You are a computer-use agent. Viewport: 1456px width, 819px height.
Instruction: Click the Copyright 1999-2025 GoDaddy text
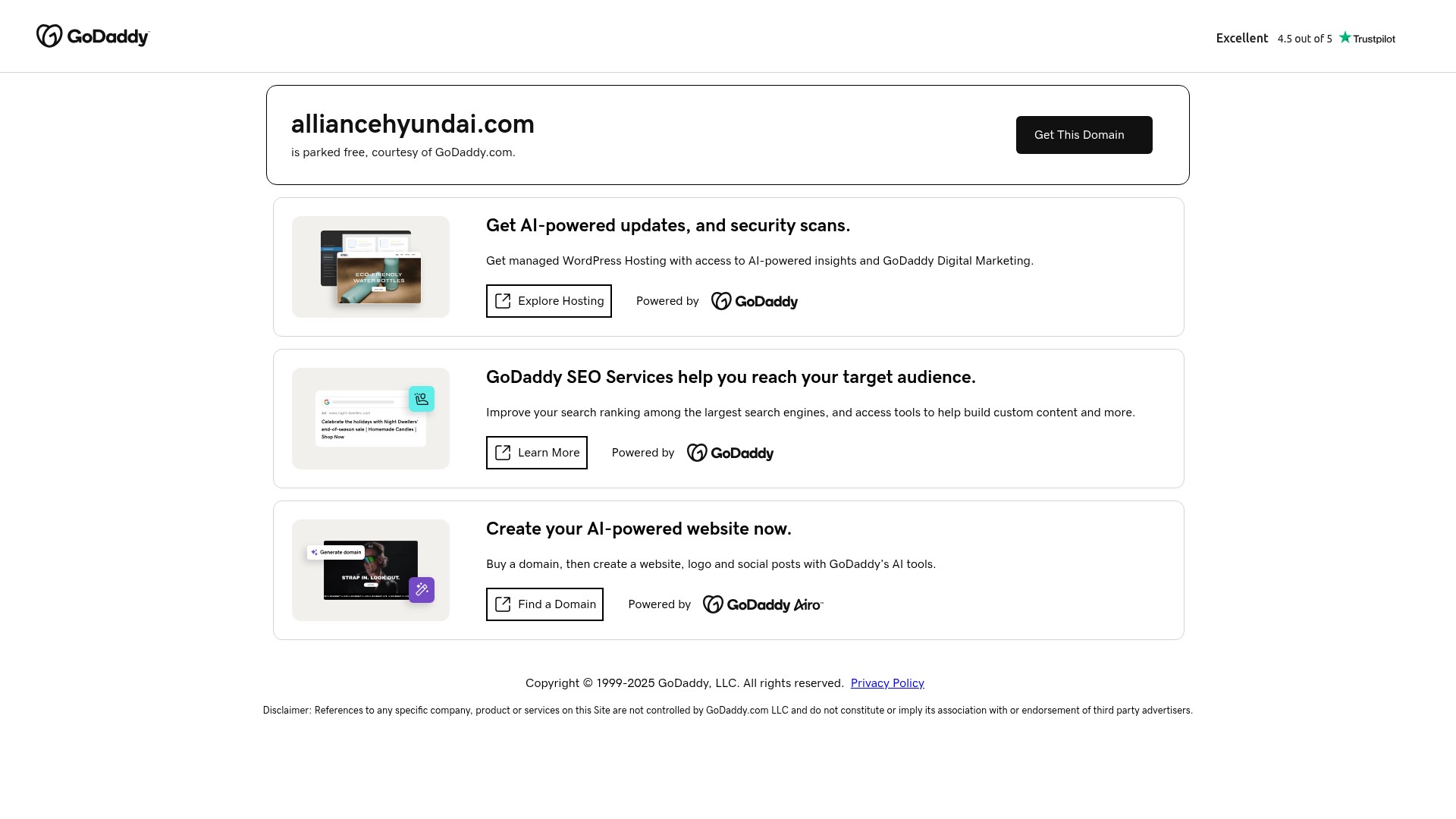[685, 683]
